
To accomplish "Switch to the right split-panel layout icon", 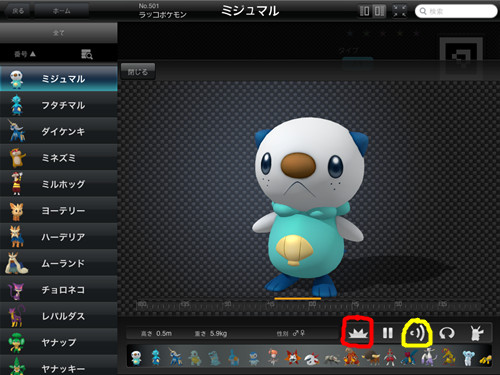I will (x=379, y=11).
